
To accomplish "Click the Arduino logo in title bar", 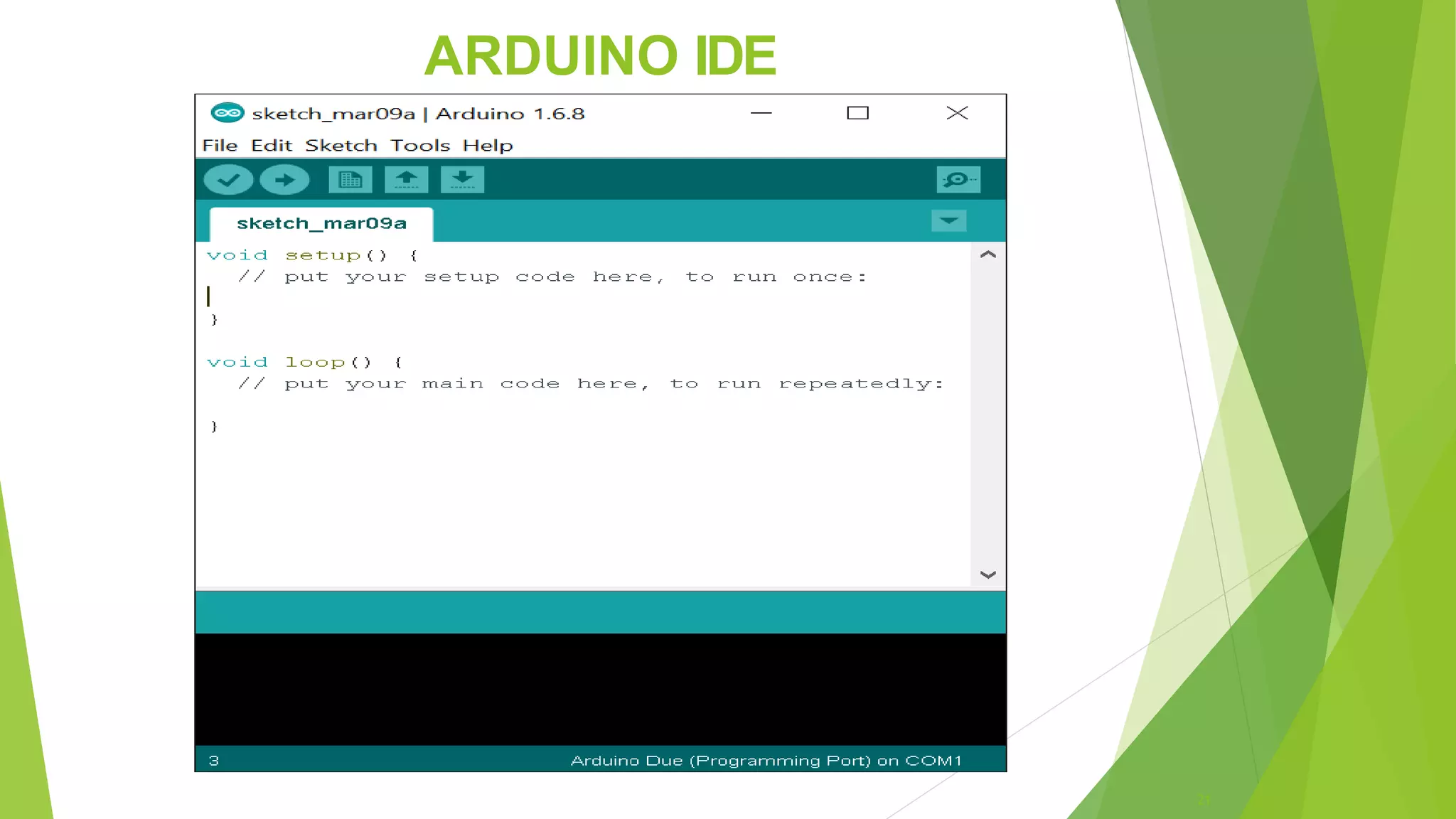I will click(227, 113).
